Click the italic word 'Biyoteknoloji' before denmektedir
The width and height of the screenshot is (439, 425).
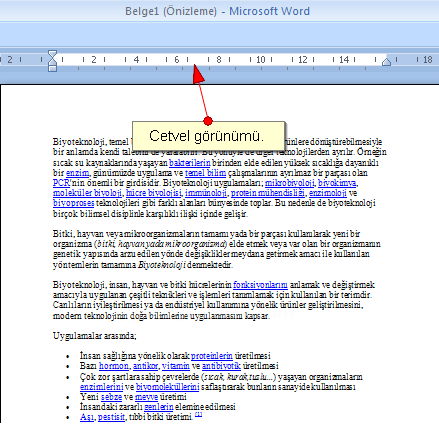pos(162,265)
